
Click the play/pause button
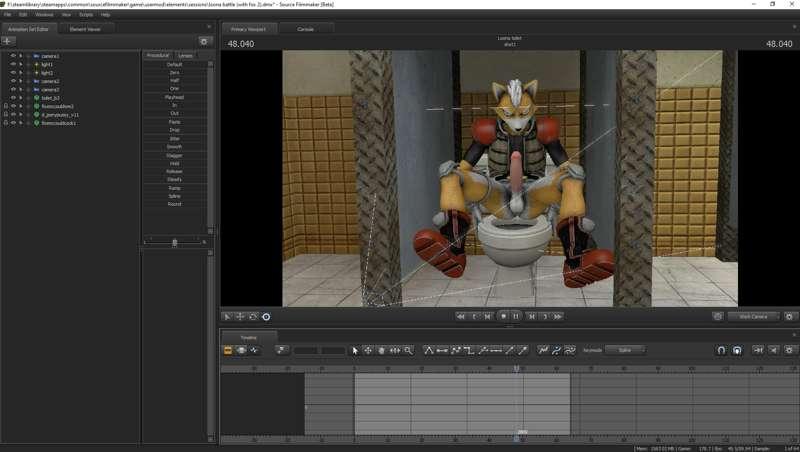point(516,317)
